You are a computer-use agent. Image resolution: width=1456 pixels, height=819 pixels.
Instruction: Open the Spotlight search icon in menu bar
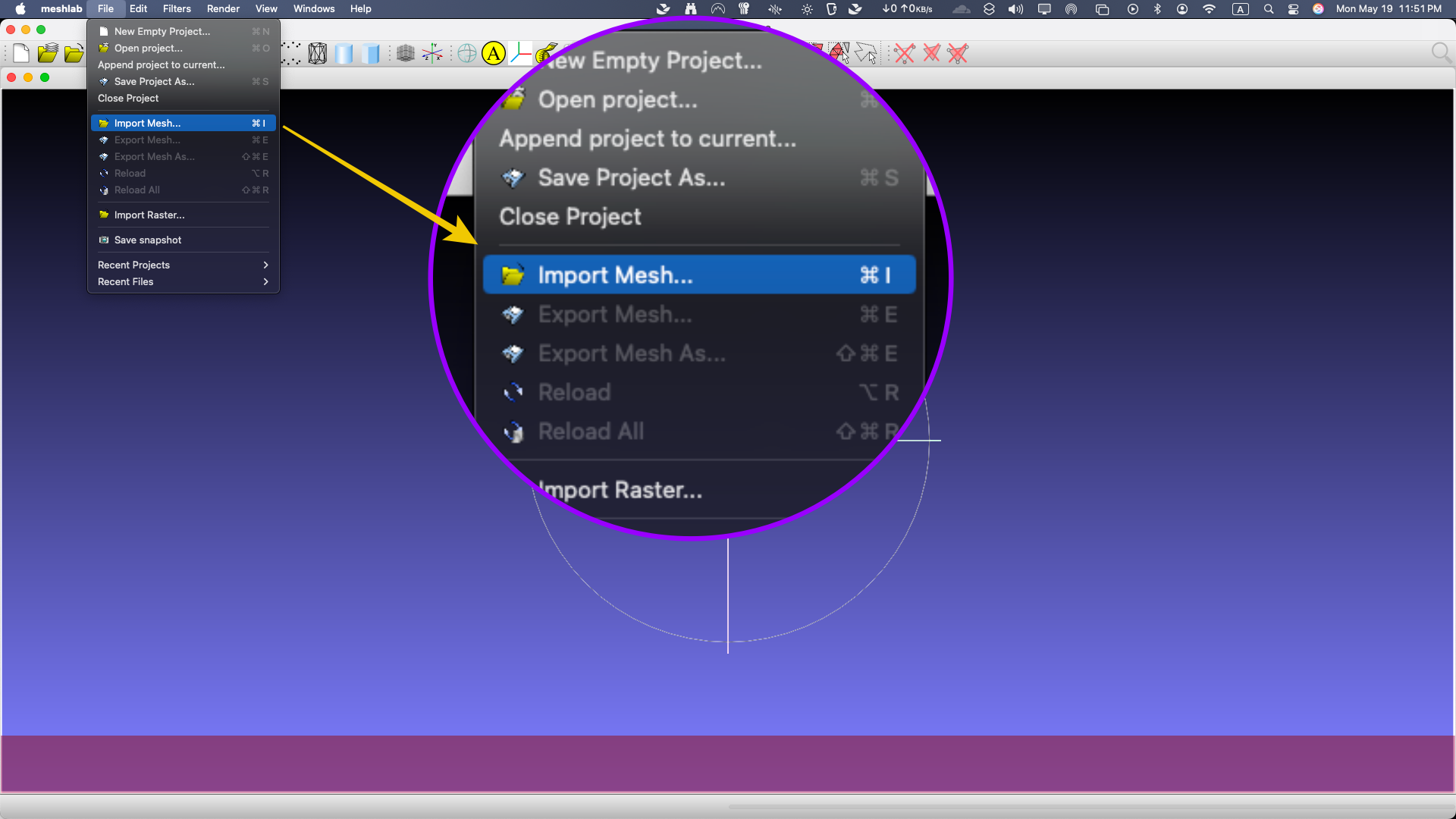pos(1269,9)
